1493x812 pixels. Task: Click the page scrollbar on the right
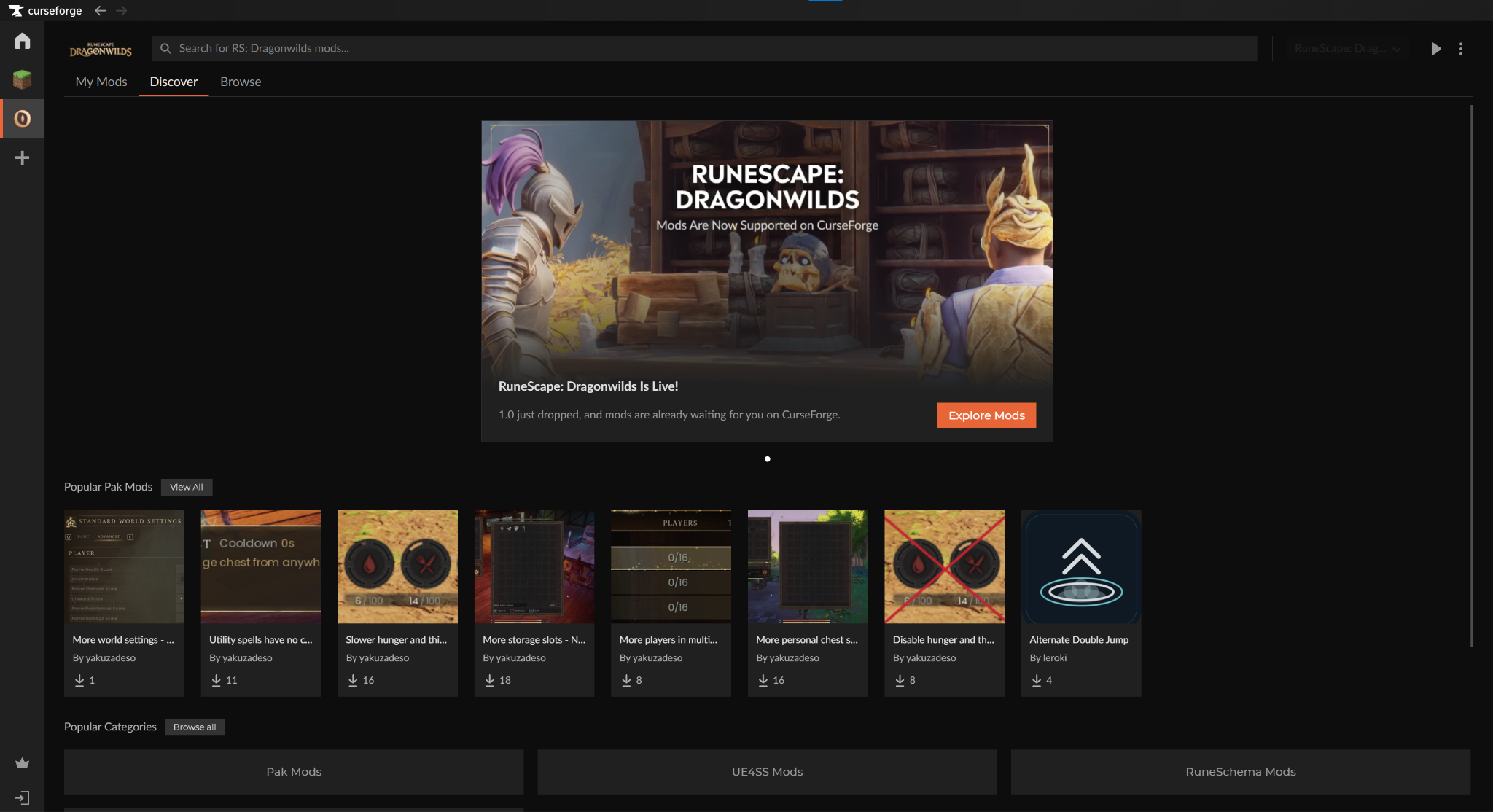point(1472,375)
